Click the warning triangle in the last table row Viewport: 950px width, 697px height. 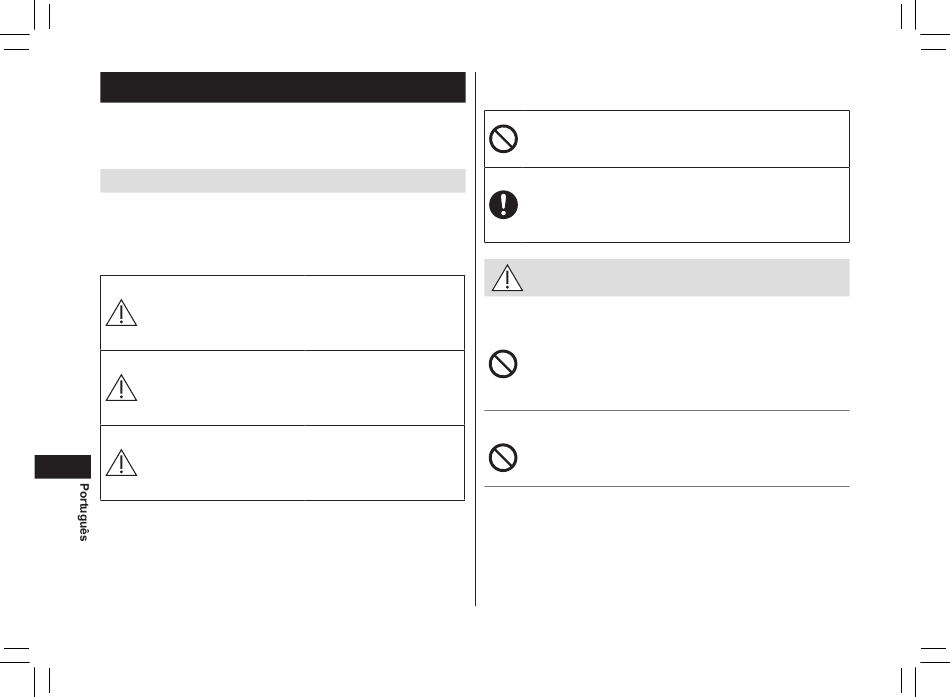(121, 462)
